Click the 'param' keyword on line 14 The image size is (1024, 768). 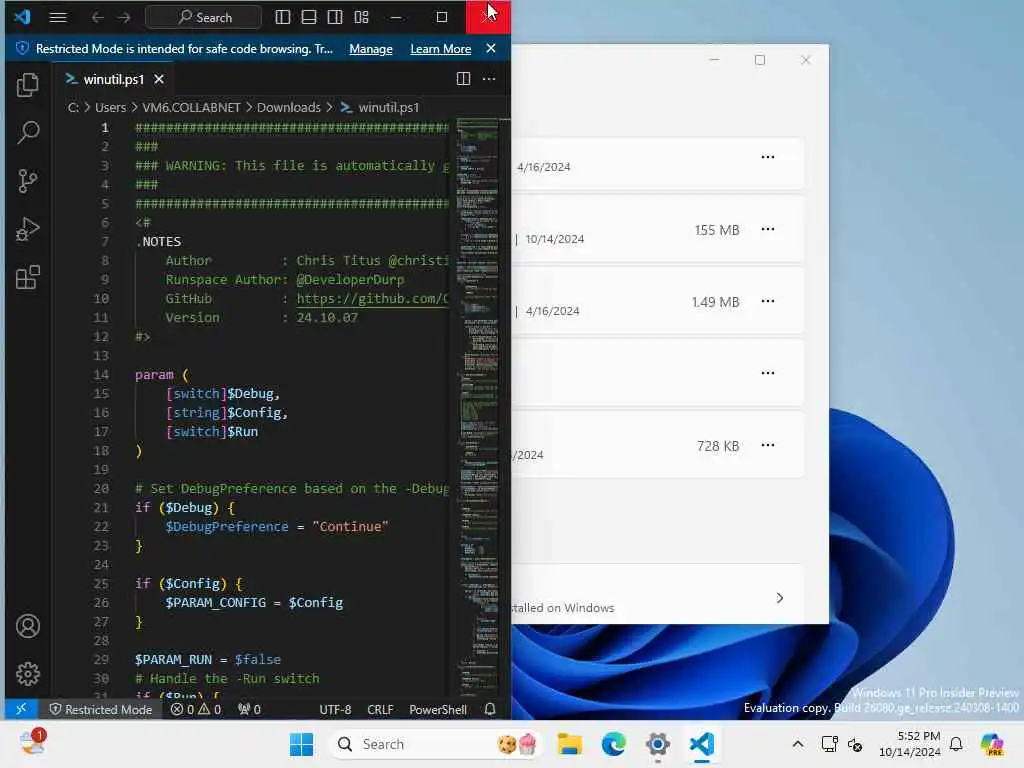[x=154, y=375]
